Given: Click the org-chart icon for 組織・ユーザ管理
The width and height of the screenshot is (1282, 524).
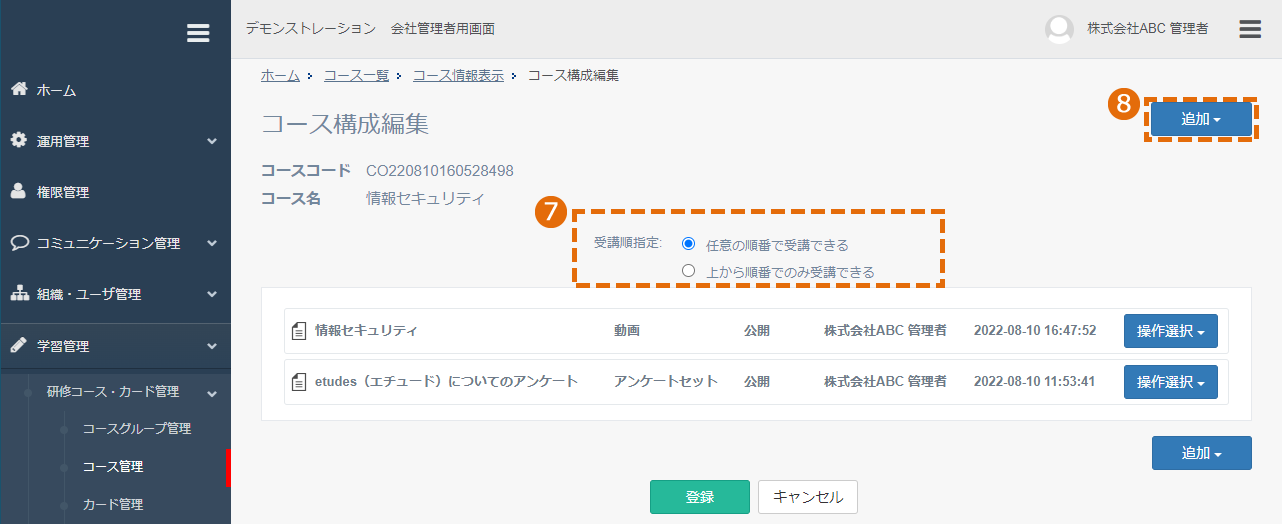Looking at the screenshot, I should [x=19, y=294].
